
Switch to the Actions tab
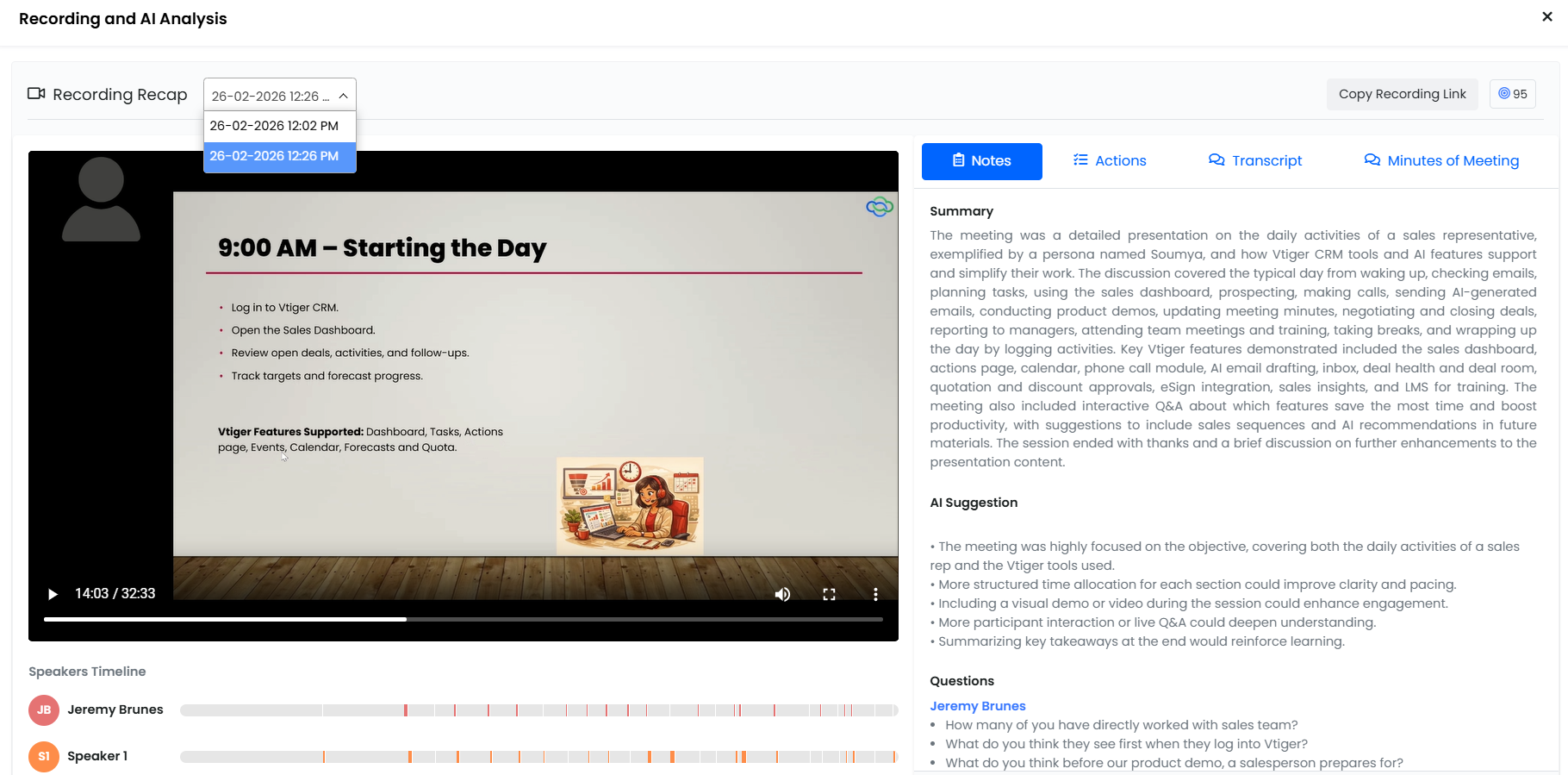(x=1110, y=161)
